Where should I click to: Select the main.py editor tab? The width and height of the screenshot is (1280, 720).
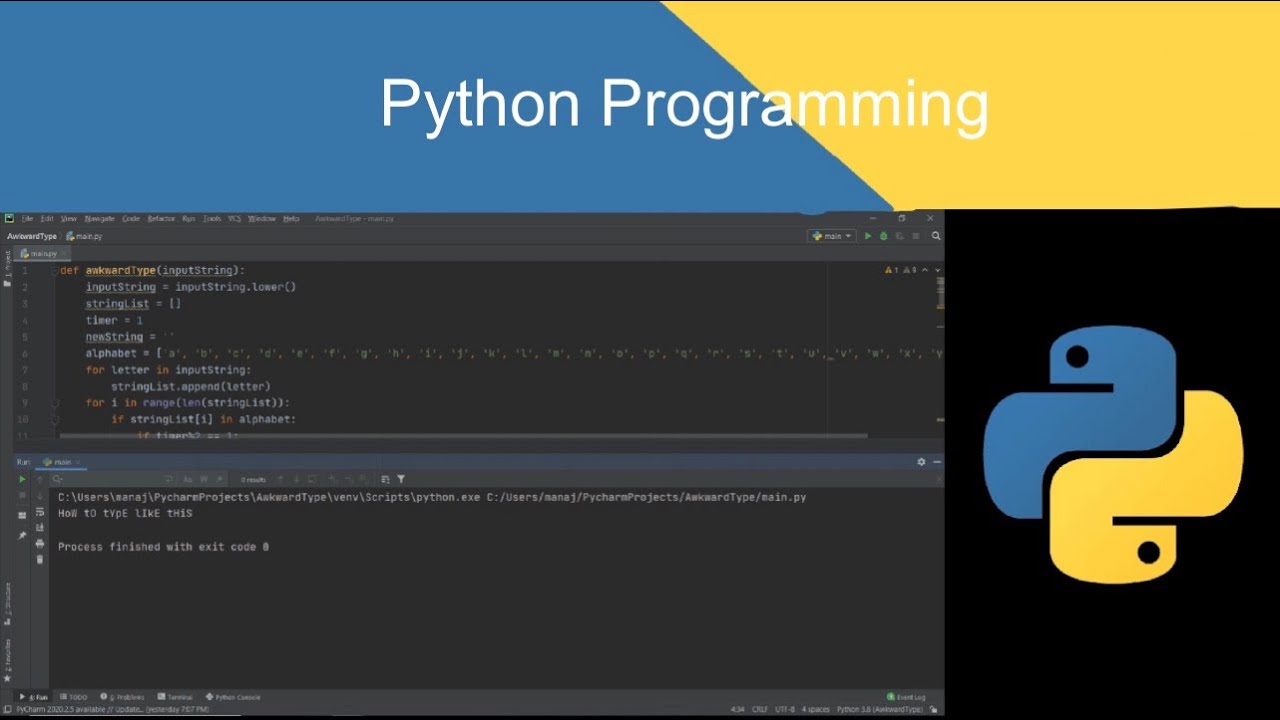[40, 254]
